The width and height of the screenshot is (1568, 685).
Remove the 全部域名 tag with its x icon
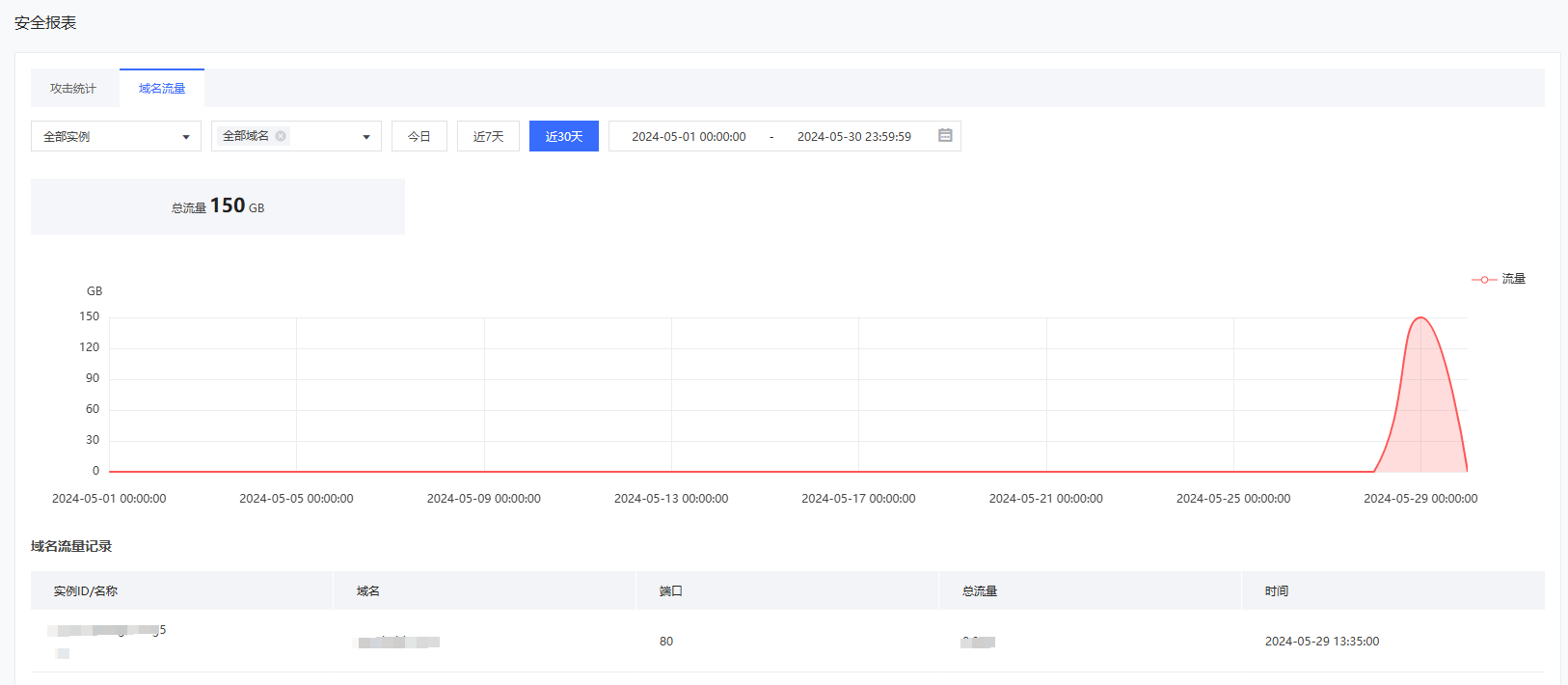281,136
